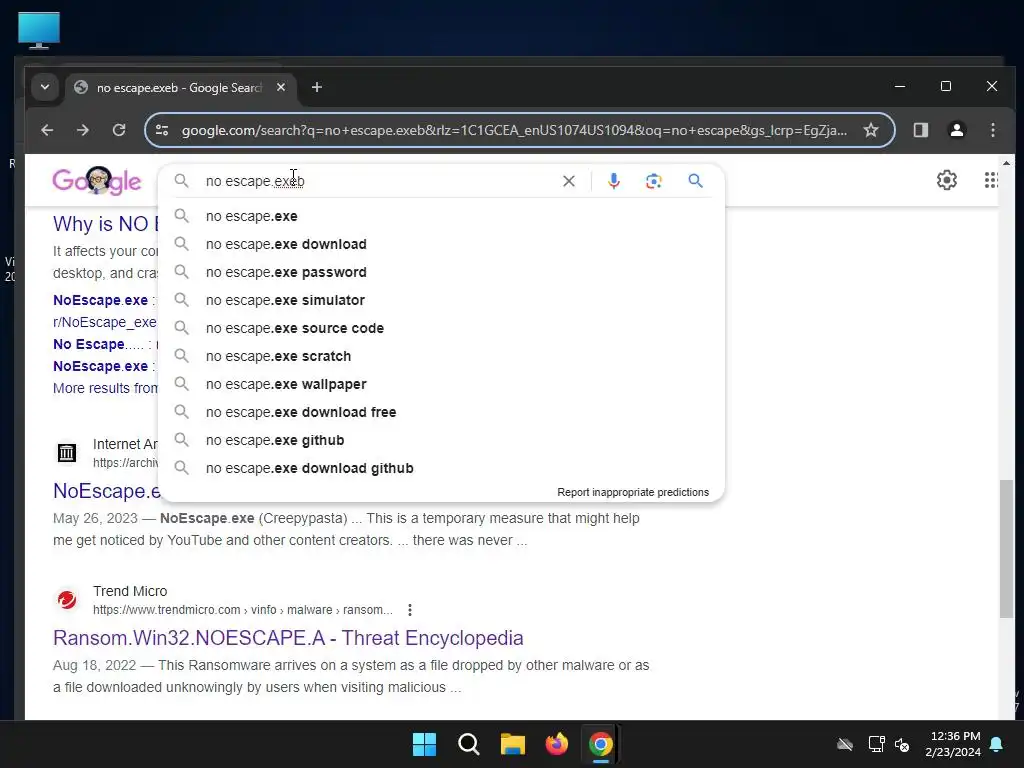The image size is (1024, 768).
Task: Go to Google home via logo
Action: 97,181
